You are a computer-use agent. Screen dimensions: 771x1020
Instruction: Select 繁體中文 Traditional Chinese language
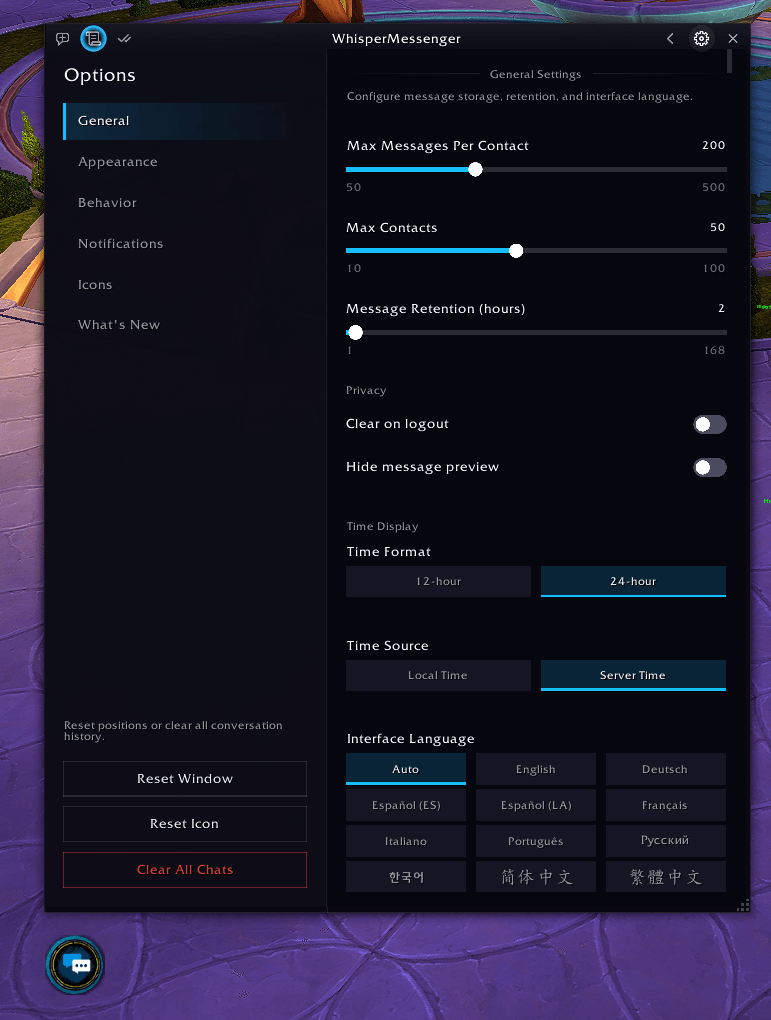666,877
